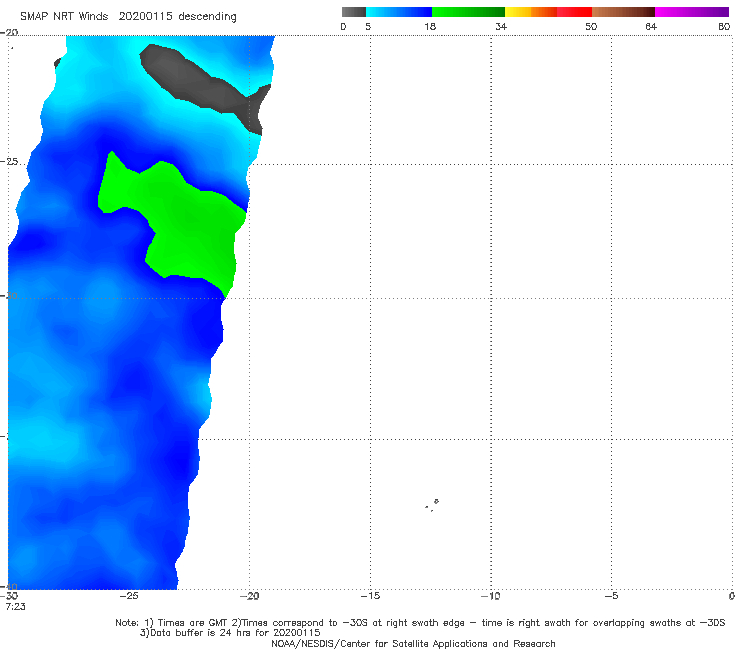Click the yellow-orange segment of the color bar
Image resolution: width=740 pixels, height=650 pixels.
[531, 12]
